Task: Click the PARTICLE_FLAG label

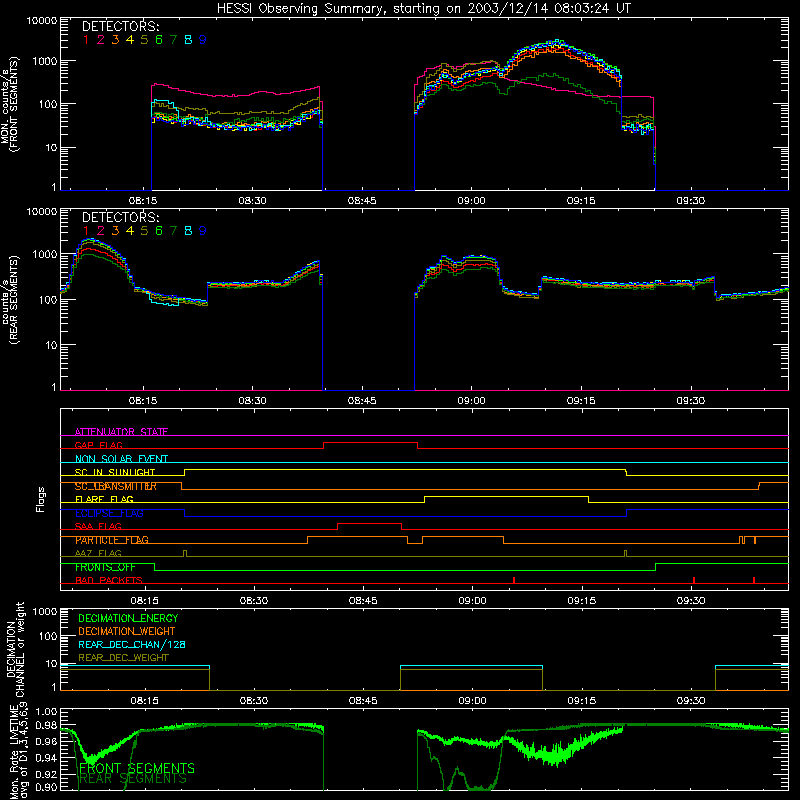Action: pos(112,540)
